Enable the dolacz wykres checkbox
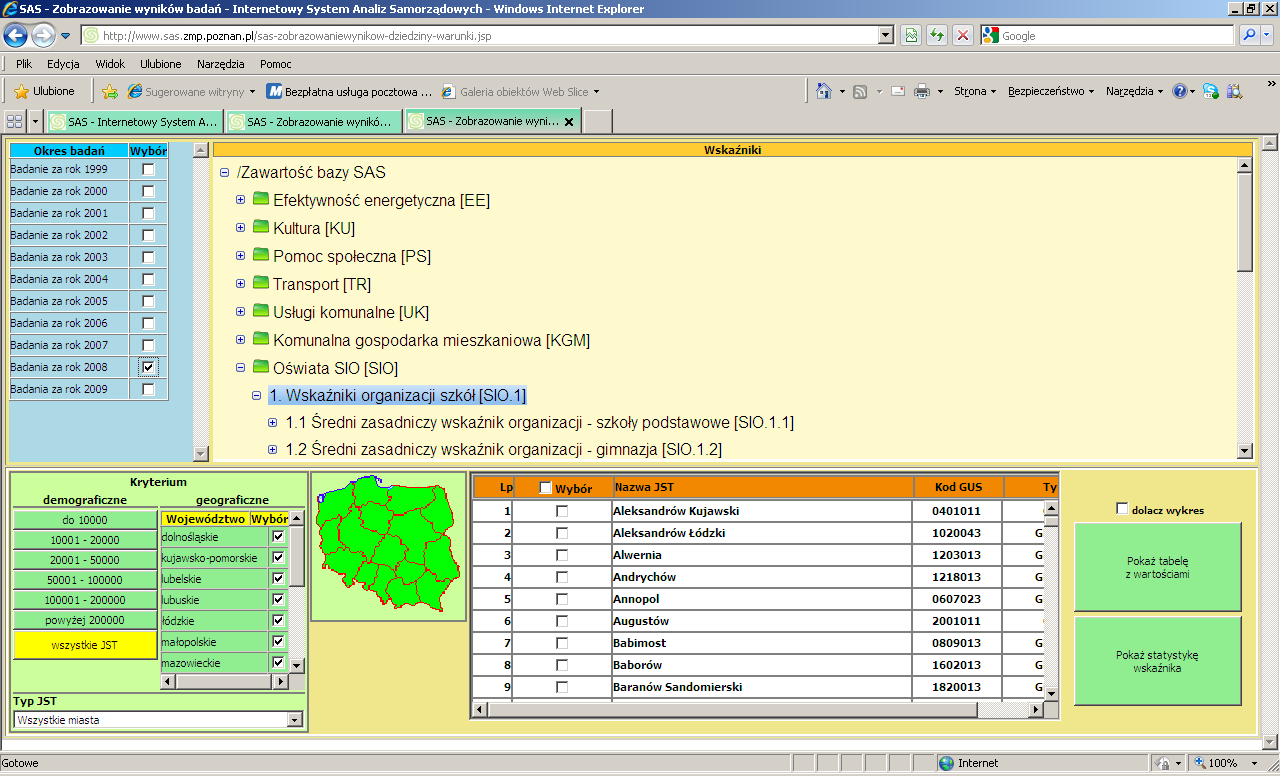1280x776 pixels. click(x=1122, y=509)
